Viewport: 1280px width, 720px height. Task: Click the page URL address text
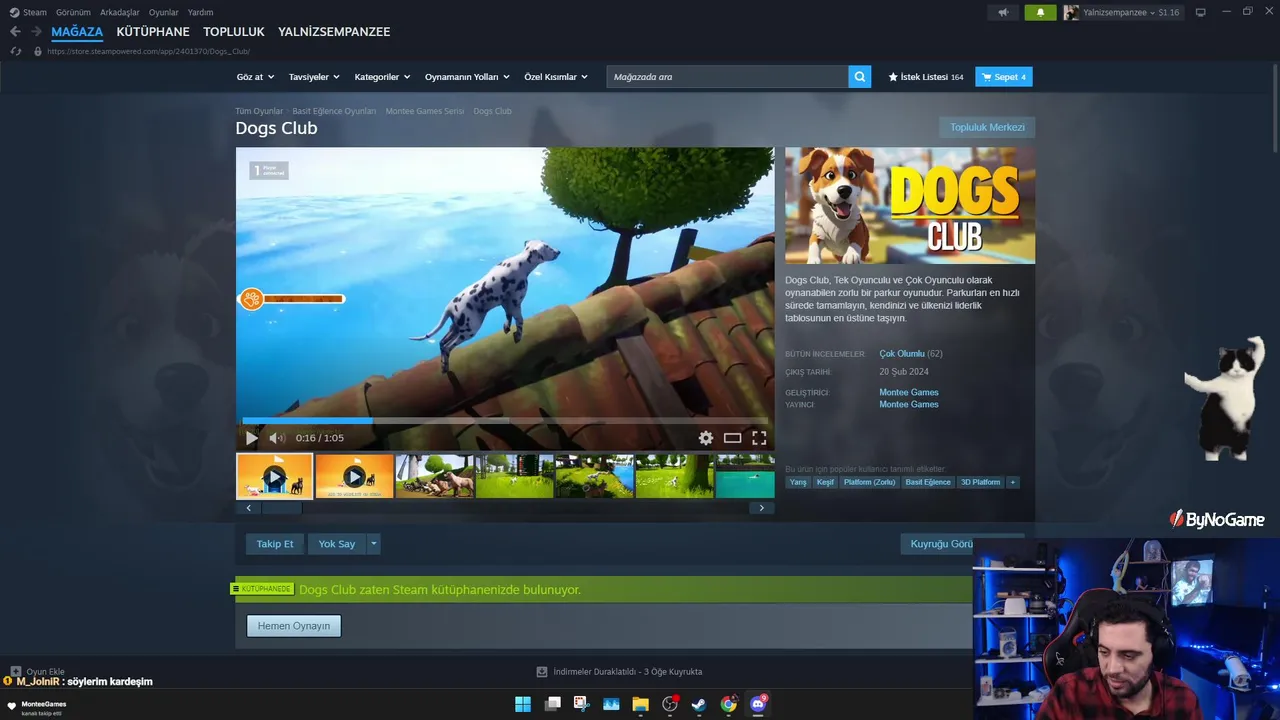coord(148,51)
